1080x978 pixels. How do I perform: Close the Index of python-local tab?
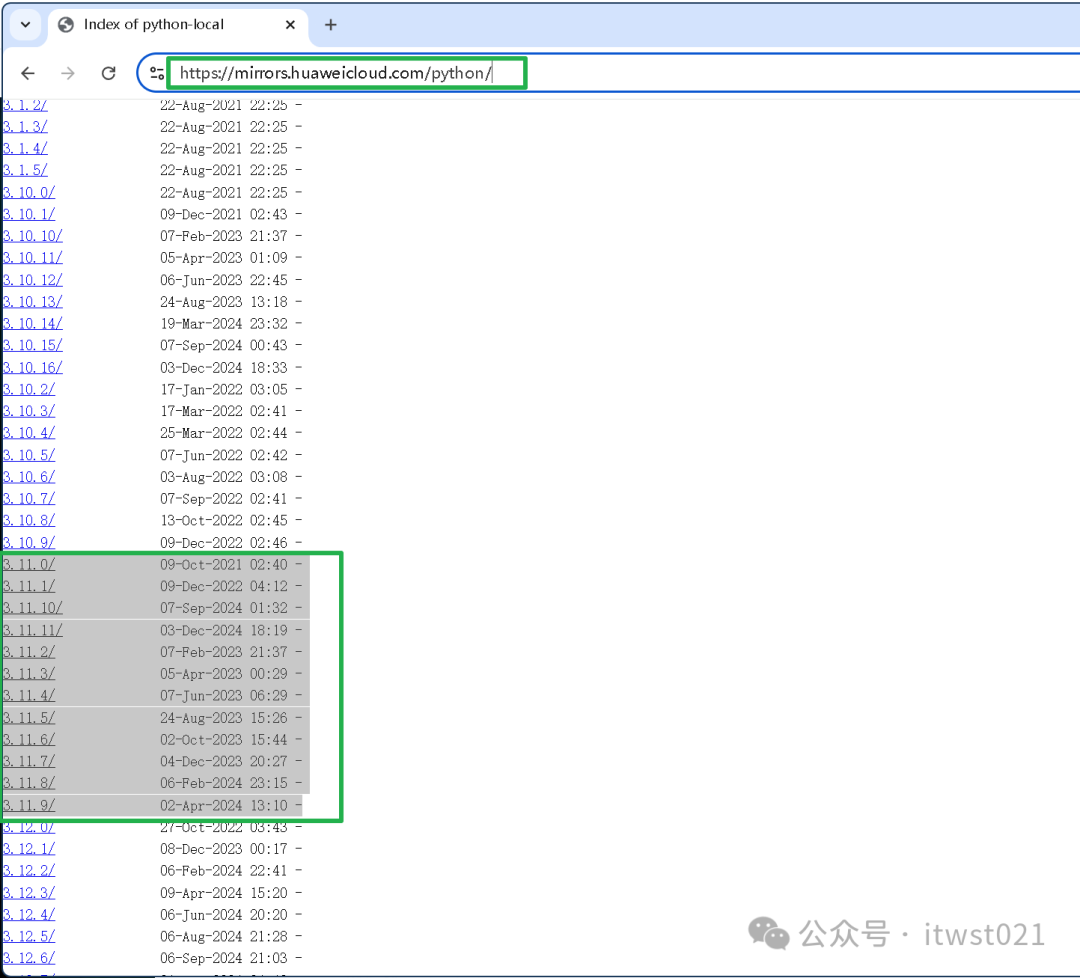tap(290, 25)
